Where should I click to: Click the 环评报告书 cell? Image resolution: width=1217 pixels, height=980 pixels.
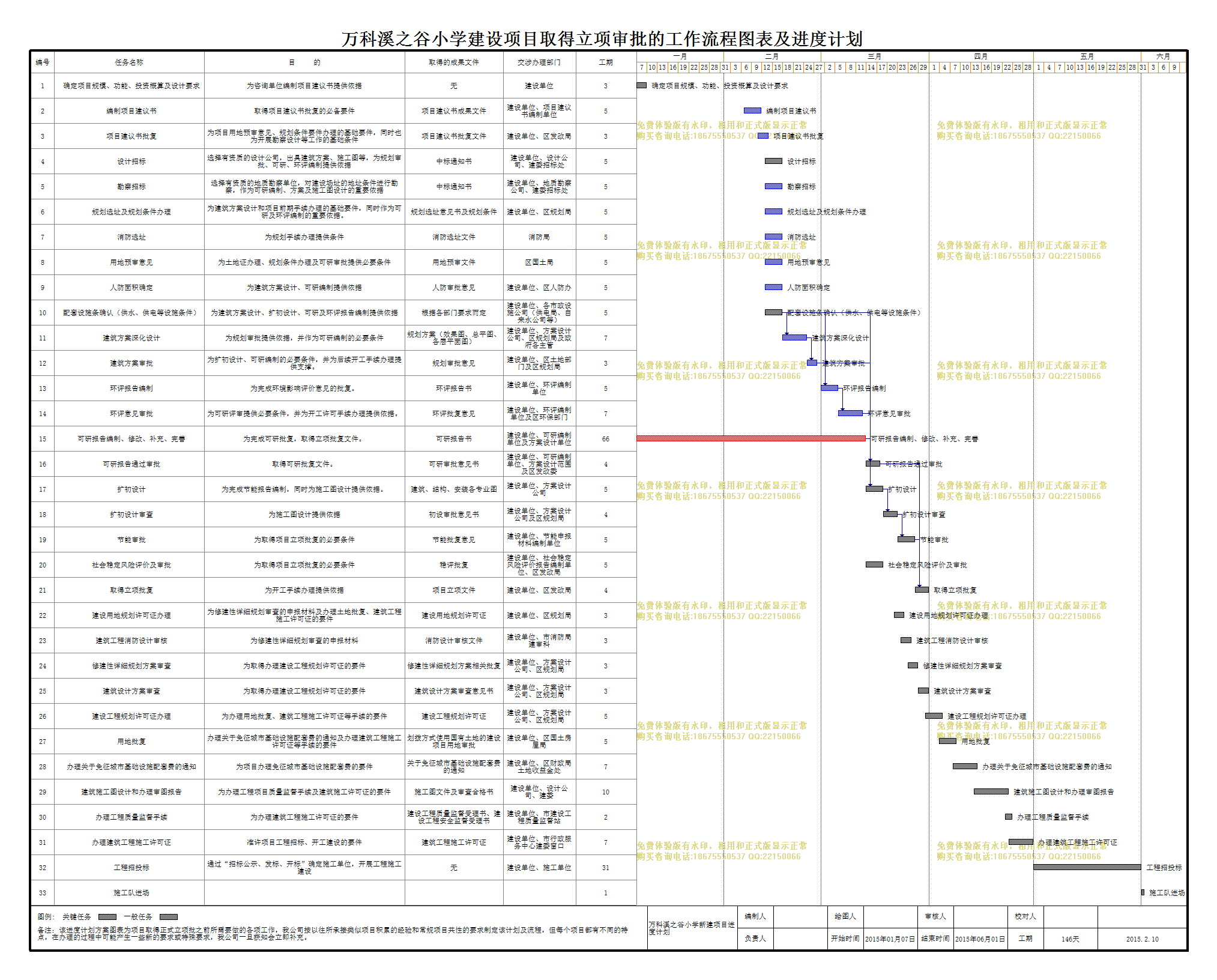454,389
